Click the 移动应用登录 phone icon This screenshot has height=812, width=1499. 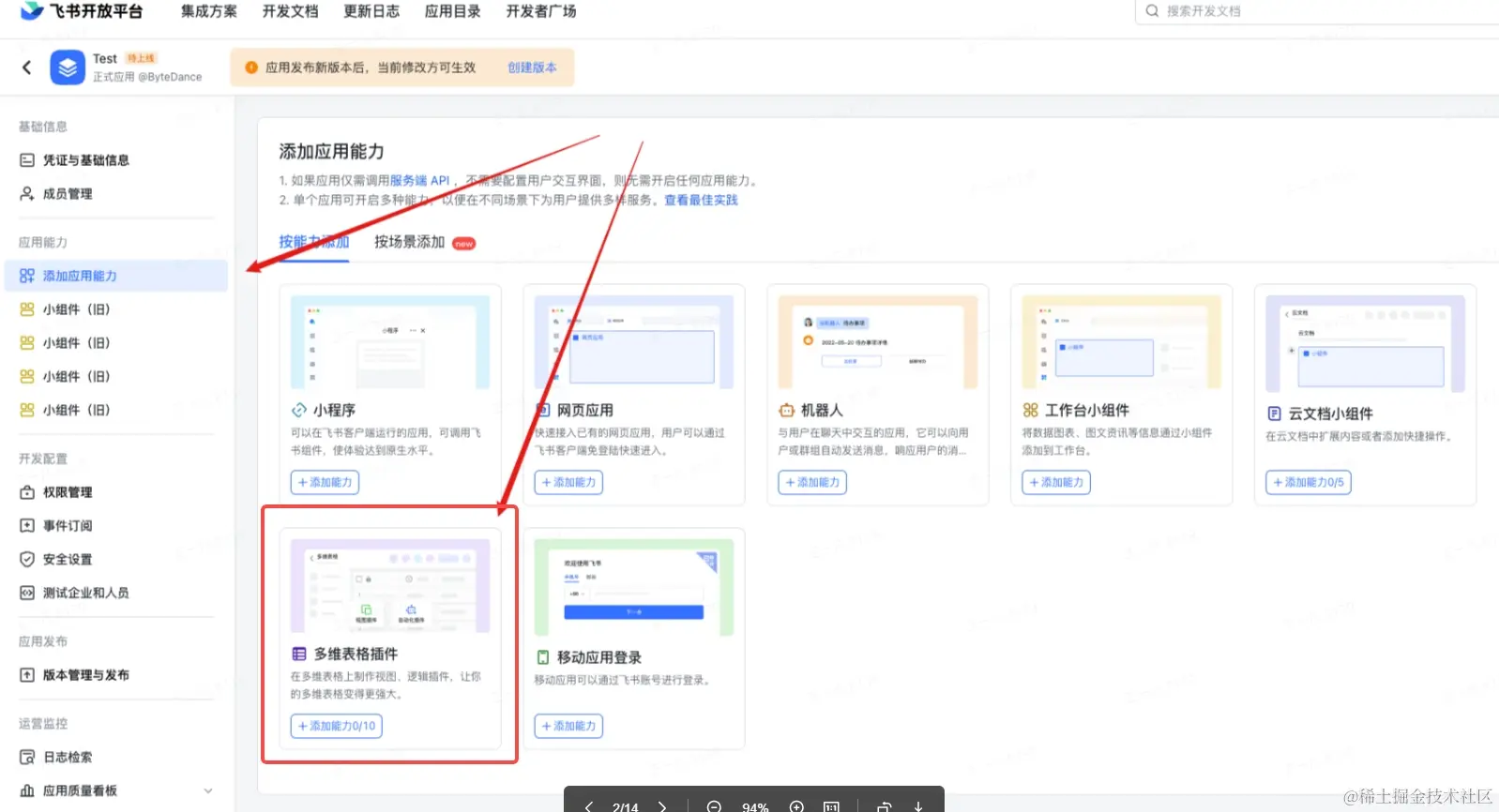pos(542,657)
